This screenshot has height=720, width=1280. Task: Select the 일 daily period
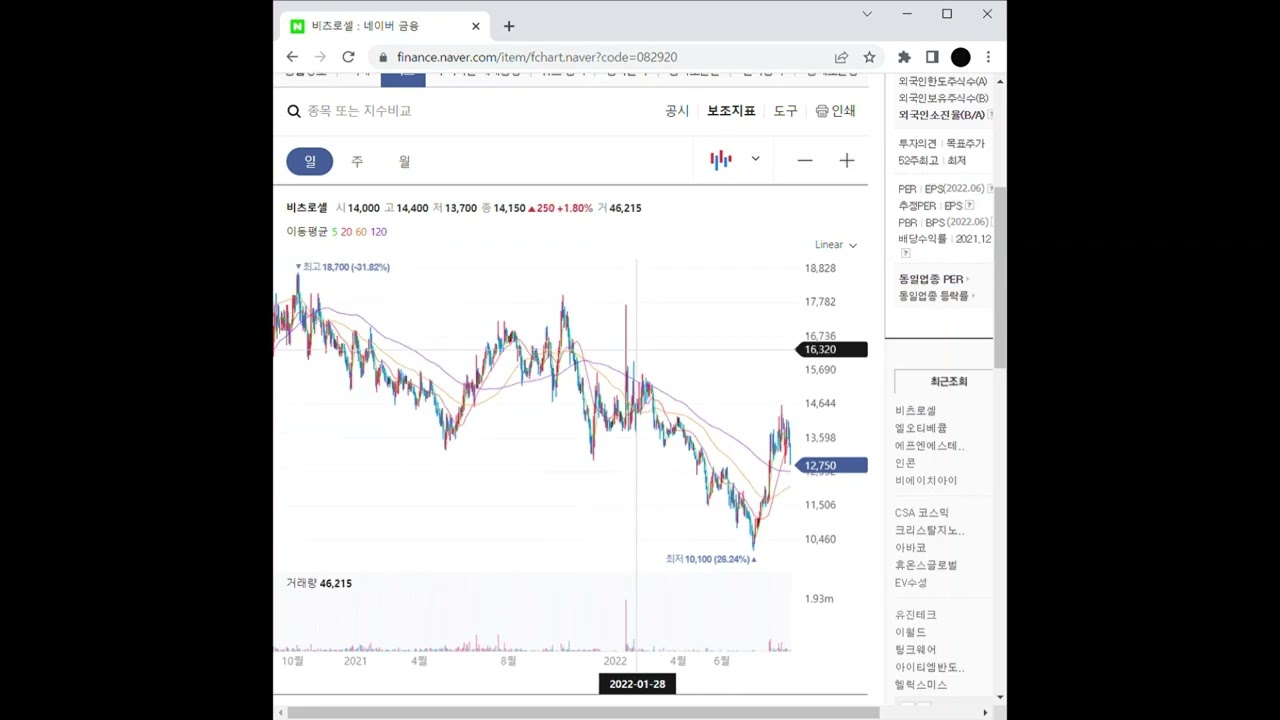[x=310, y=161]
